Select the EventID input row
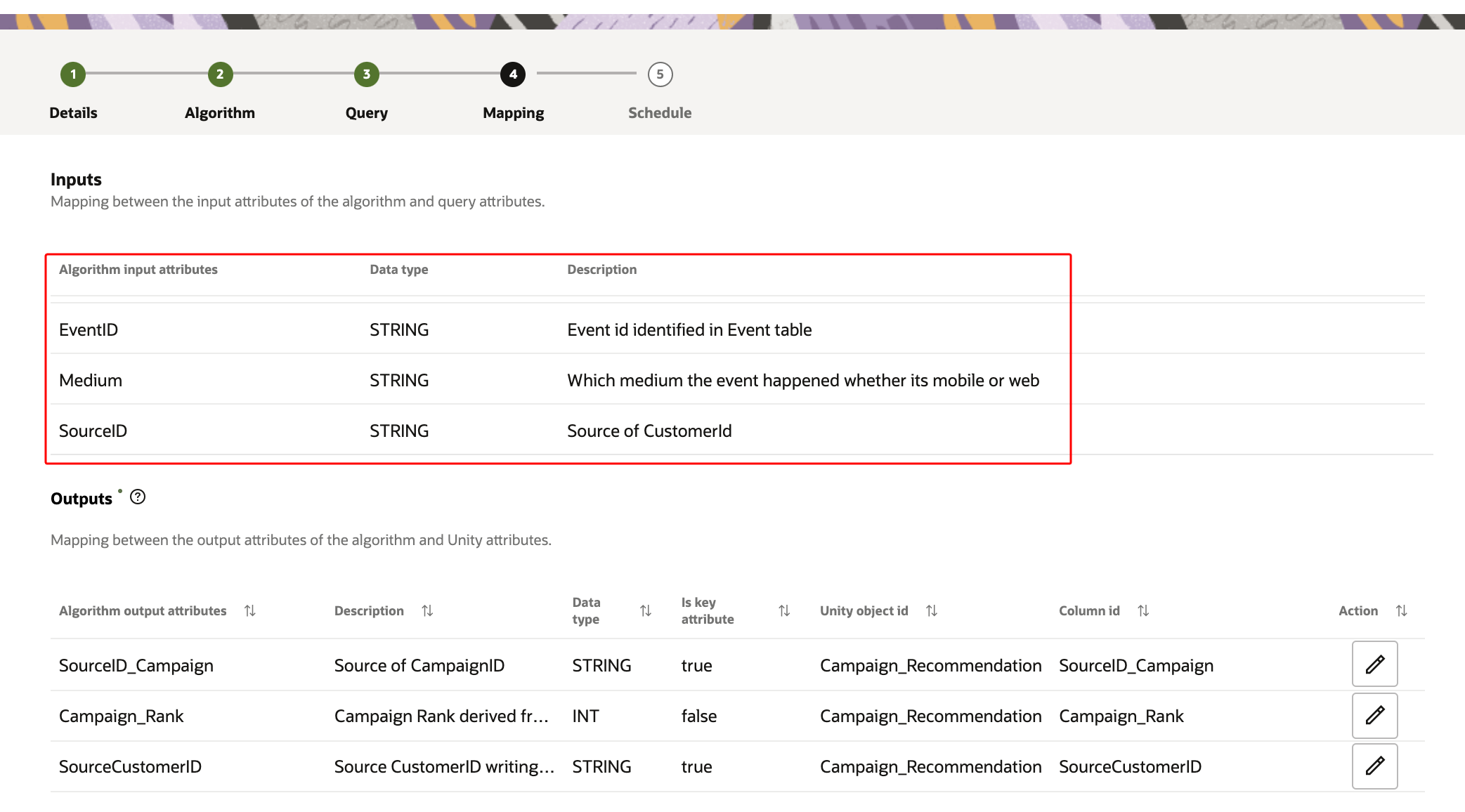The height and width of the screenshot is (812, 1465). pos(89,330)
